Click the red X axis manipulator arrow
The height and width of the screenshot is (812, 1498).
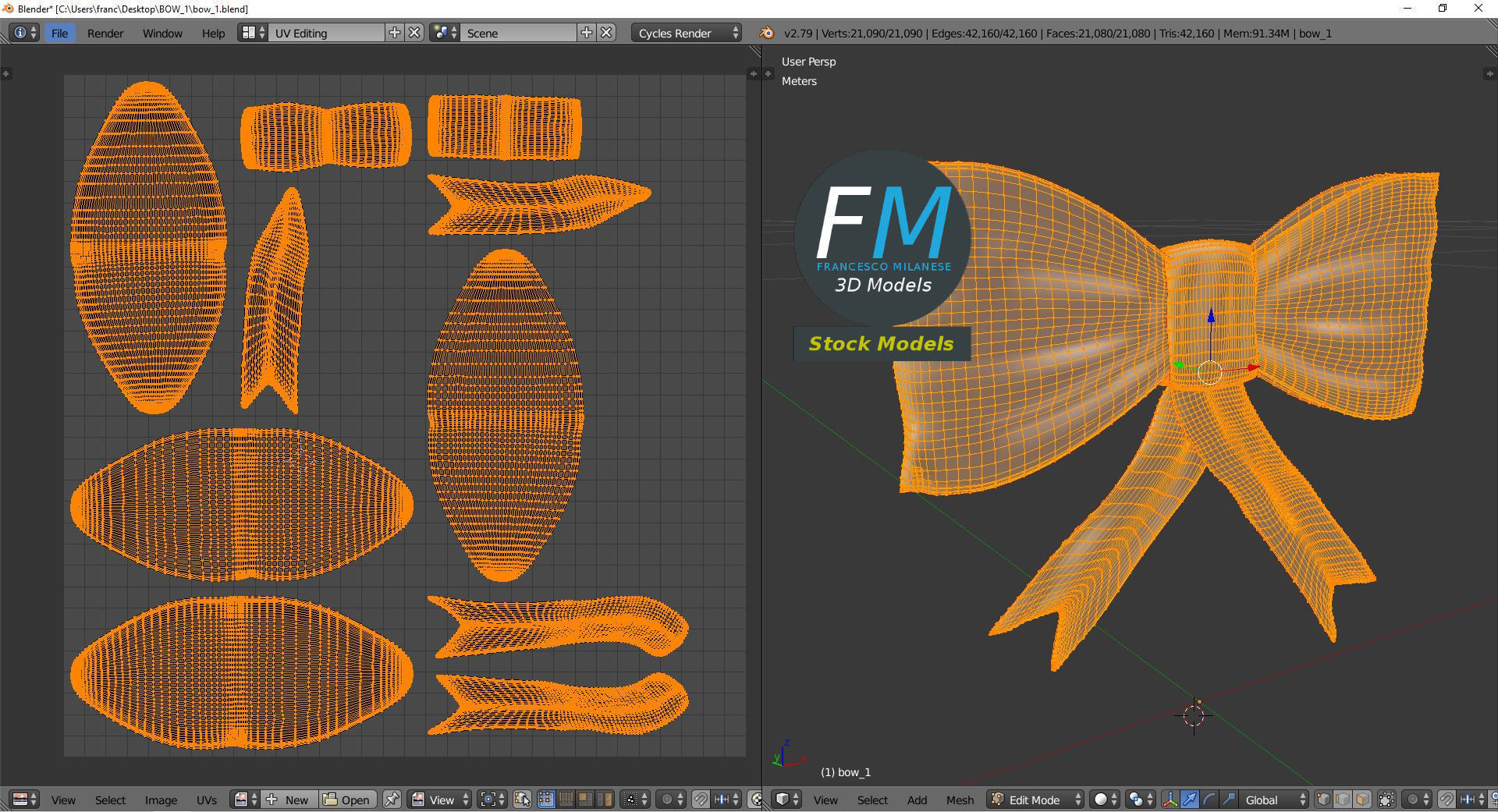[x=1252, y=367]
